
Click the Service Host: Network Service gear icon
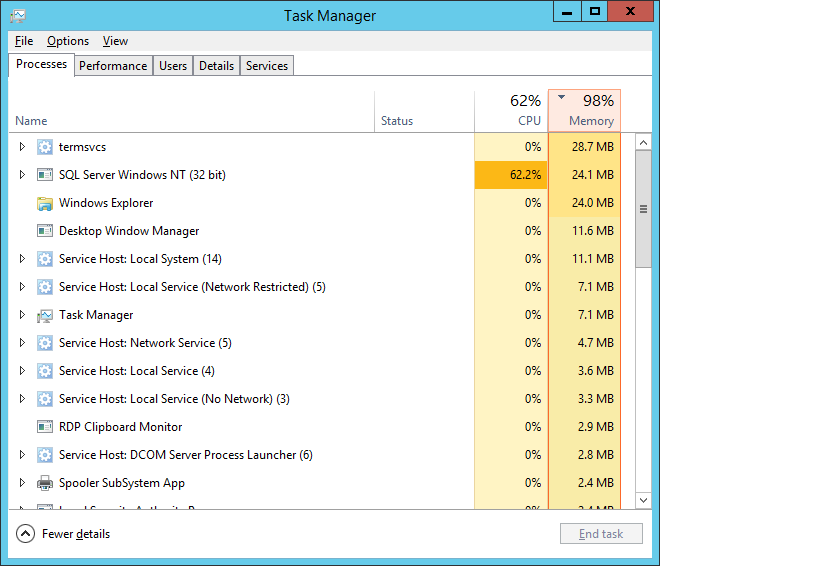click(x=45, y=343)
